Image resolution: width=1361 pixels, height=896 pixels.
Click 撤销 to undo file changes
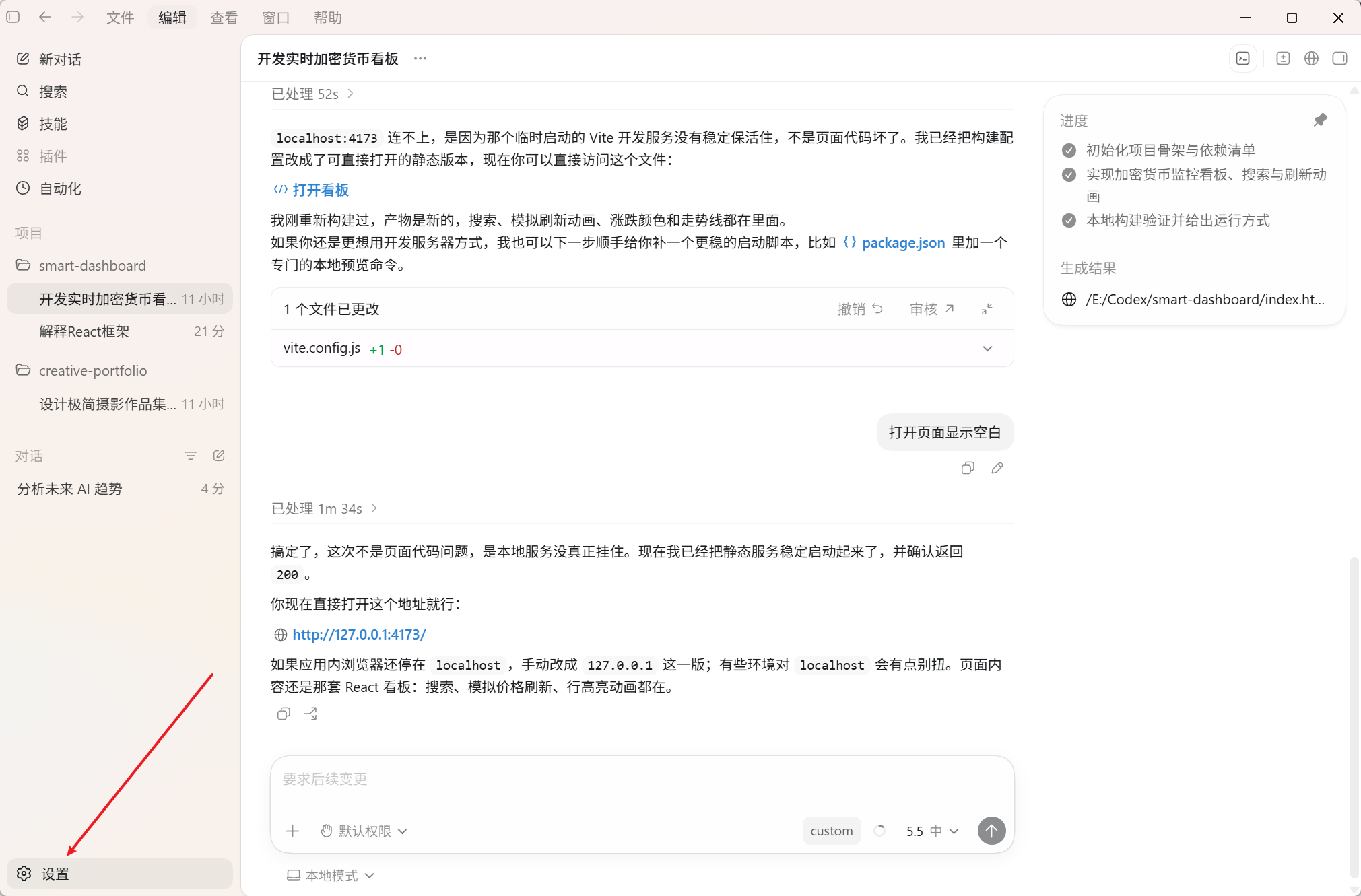[860, 308]
